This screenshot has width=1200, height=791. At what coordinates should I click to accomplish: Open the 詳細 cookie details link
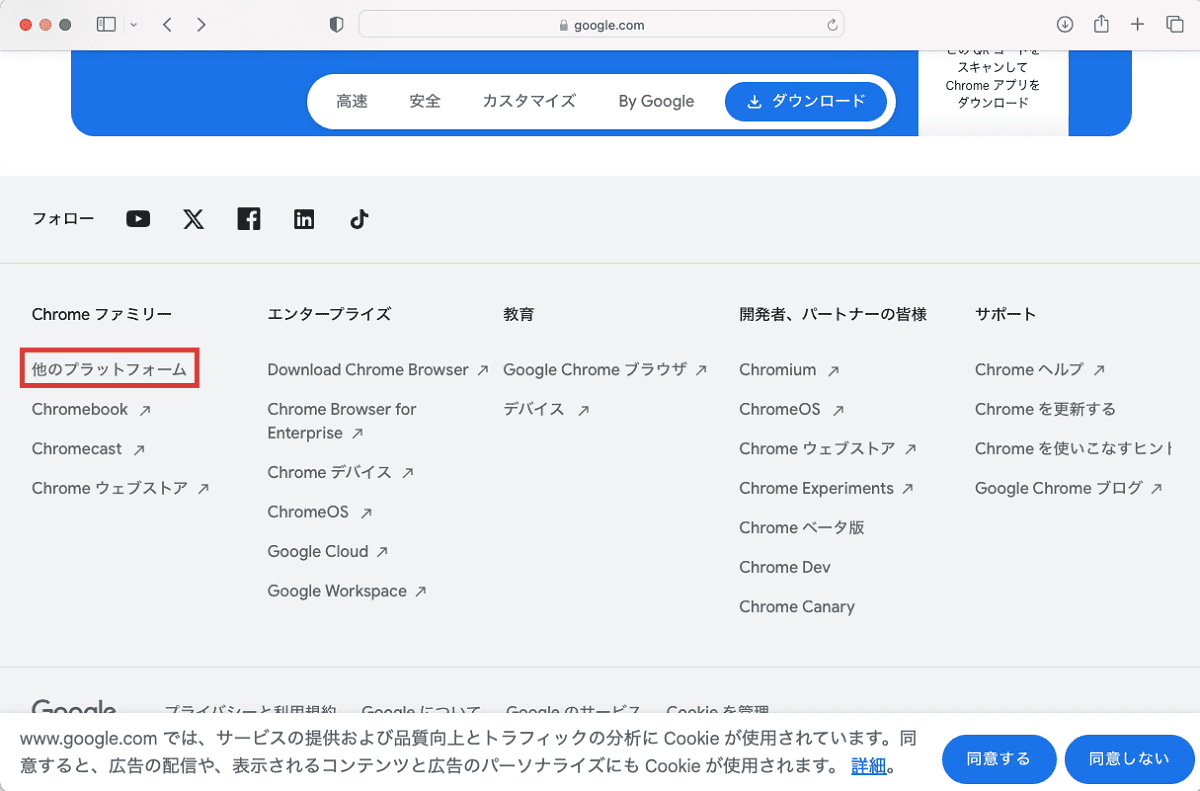click(x=869, y=767)
